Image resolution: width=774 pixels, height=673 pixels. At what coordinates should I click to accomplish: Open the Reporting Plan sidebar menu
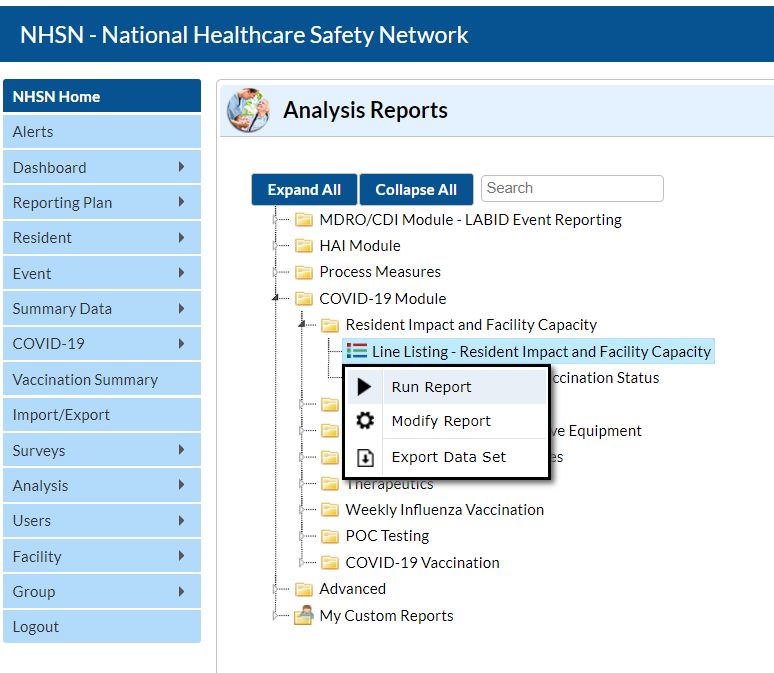102,202
